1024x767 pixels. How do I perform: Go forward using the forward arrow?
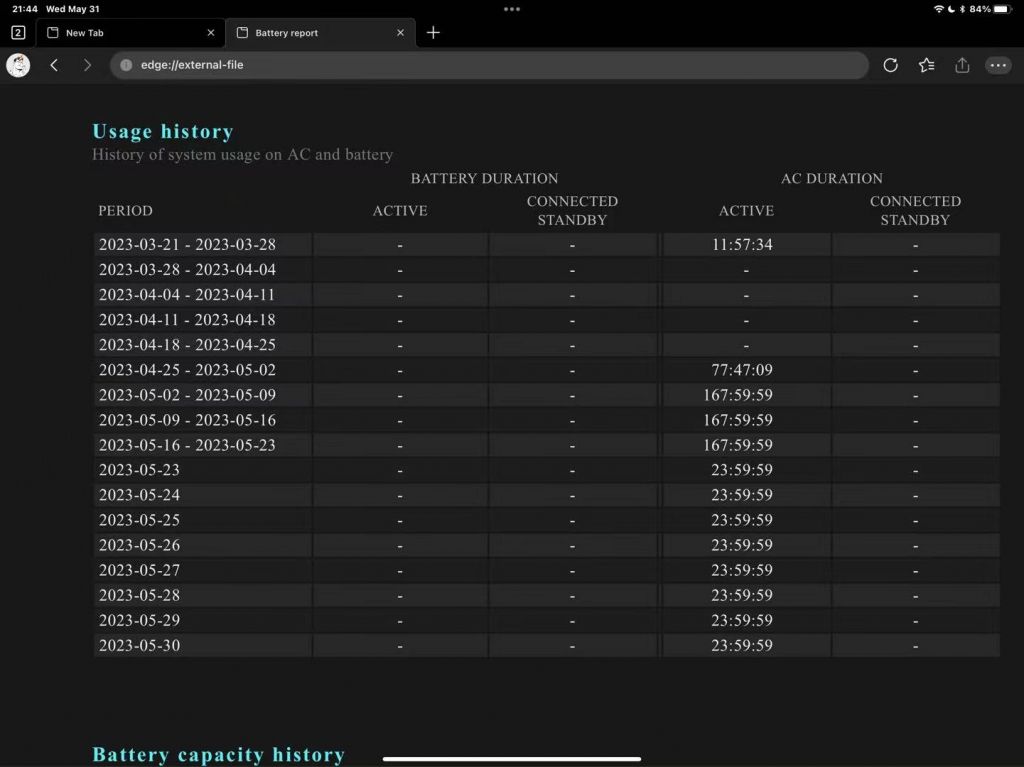coord(87,65)
